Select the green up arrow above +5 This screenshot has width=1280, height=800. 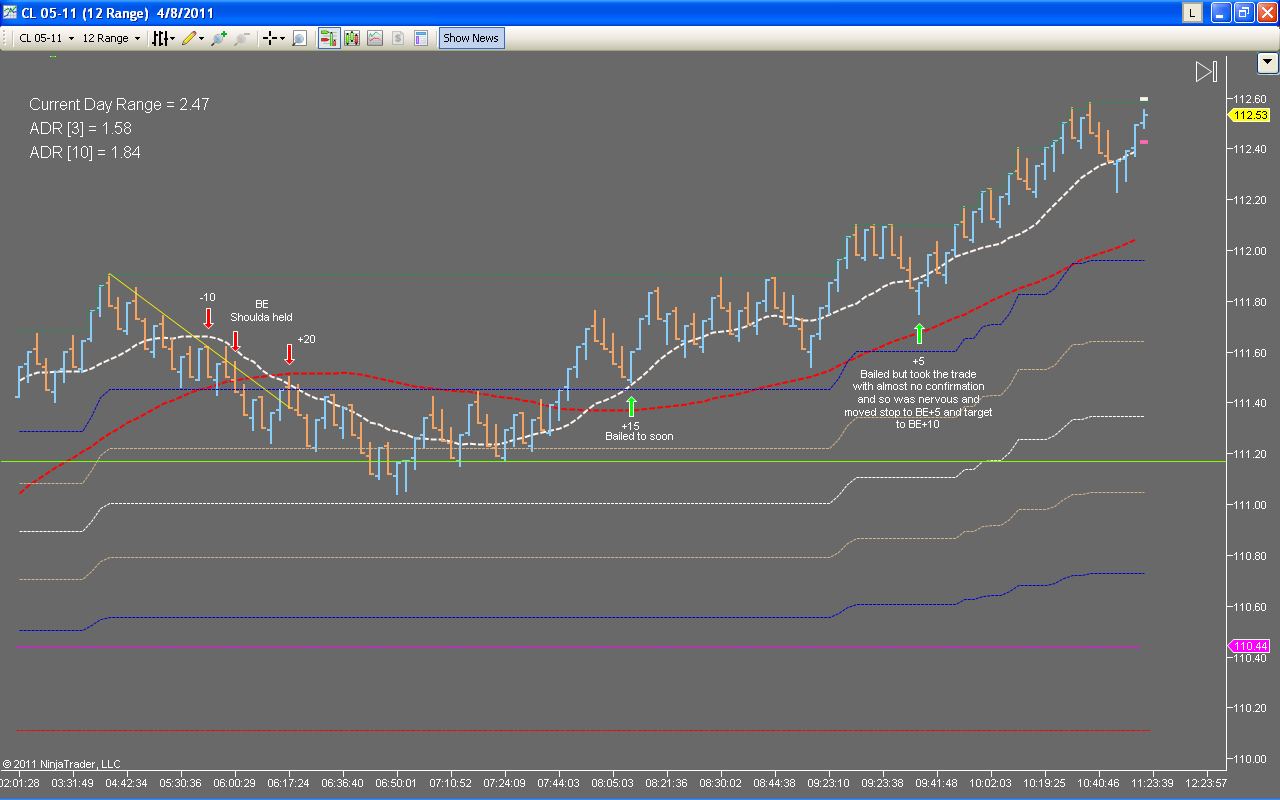coord(919,333)
